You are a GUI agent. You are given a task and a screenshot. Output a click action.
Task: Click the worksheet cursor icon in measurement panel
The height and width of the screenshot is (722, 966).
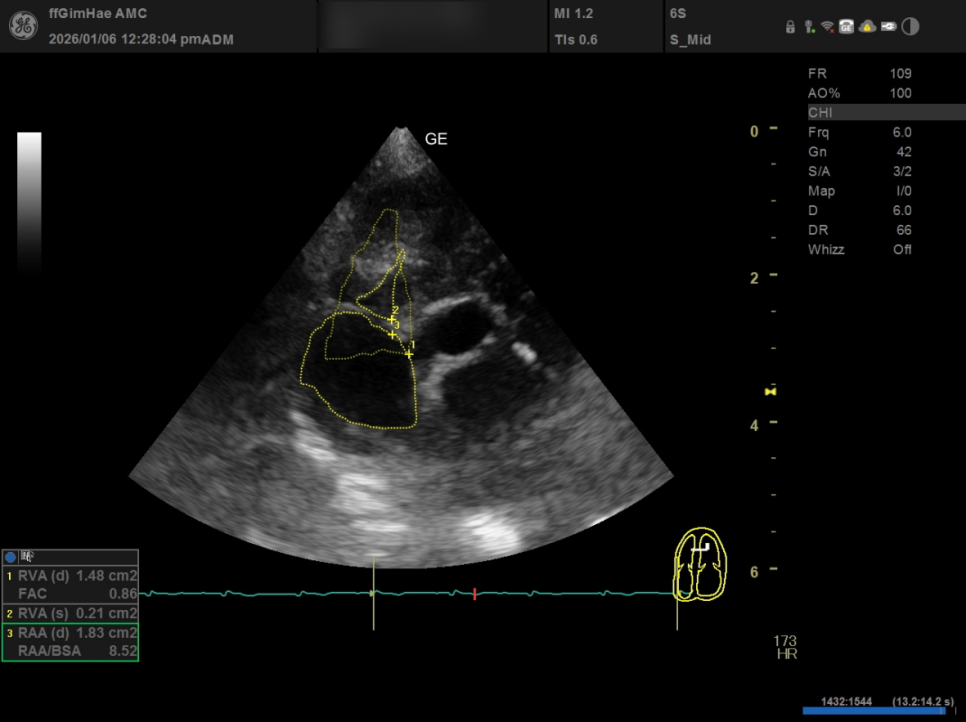click(x=27, y=557)
